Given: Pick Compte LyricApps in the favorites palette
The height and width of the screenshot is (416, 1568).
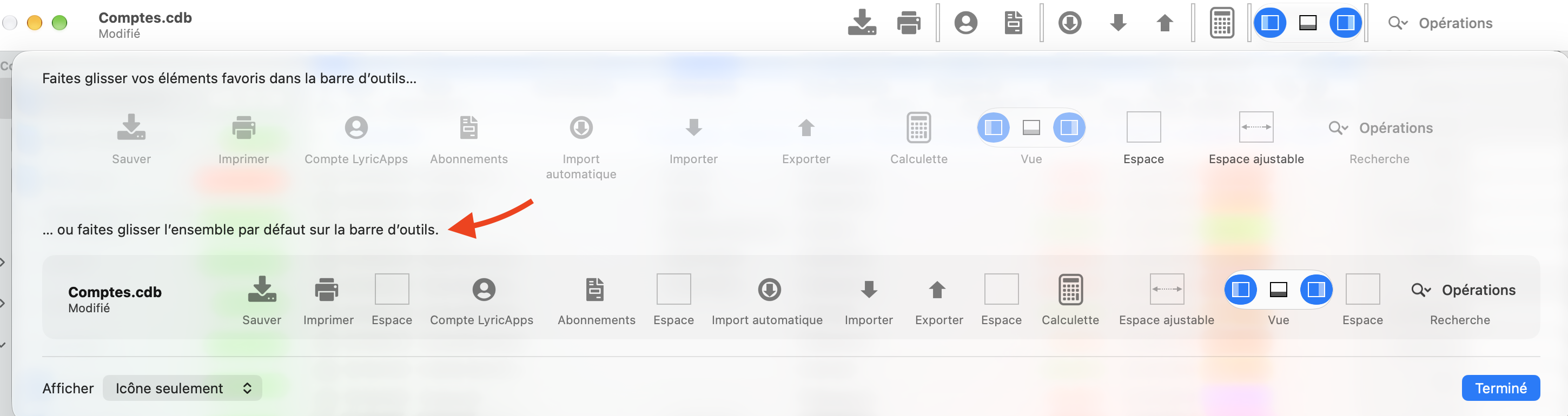Looking at the screenshot, I should [356, 139].
